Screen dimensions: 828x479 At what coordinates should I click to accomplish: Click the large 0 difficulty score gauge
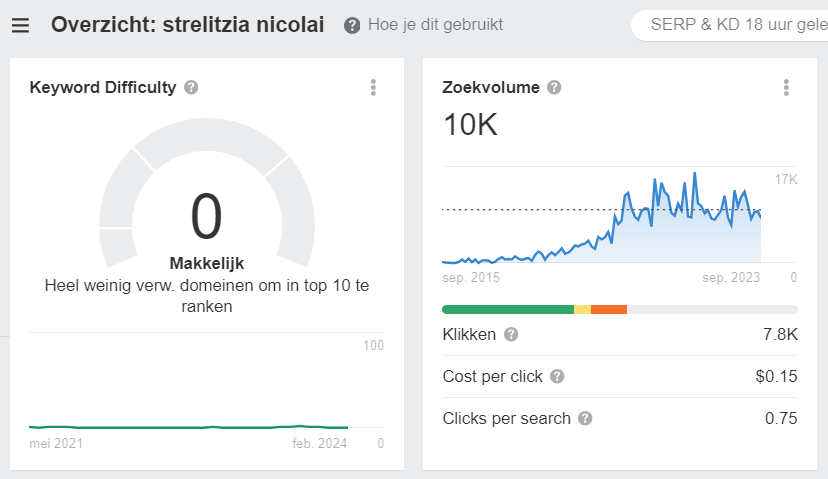click(x=206, y=215)
